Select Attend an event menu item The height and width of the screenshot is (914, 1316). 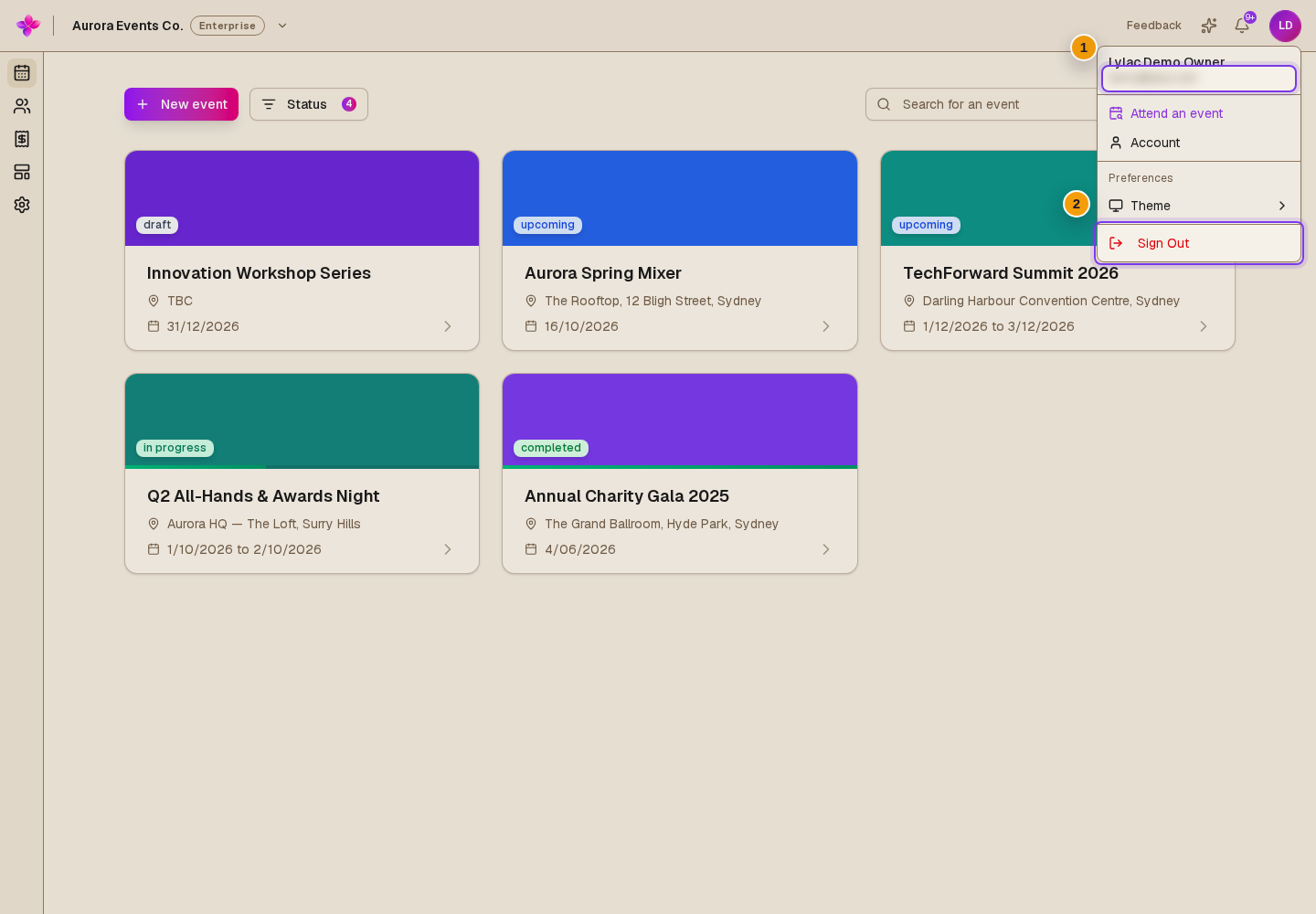[1199, 113]
